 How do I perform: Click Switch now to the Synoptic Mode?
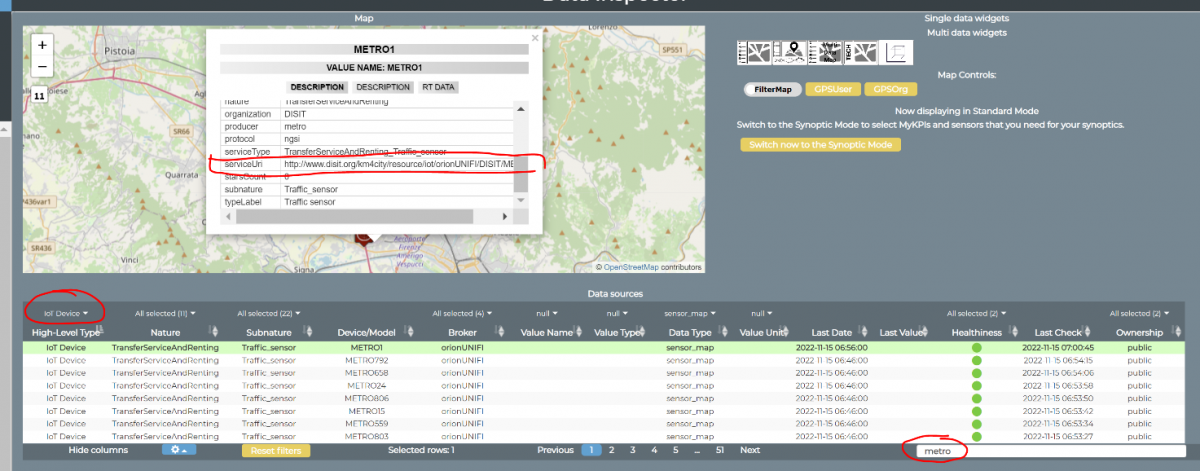(x=820, y=145)
